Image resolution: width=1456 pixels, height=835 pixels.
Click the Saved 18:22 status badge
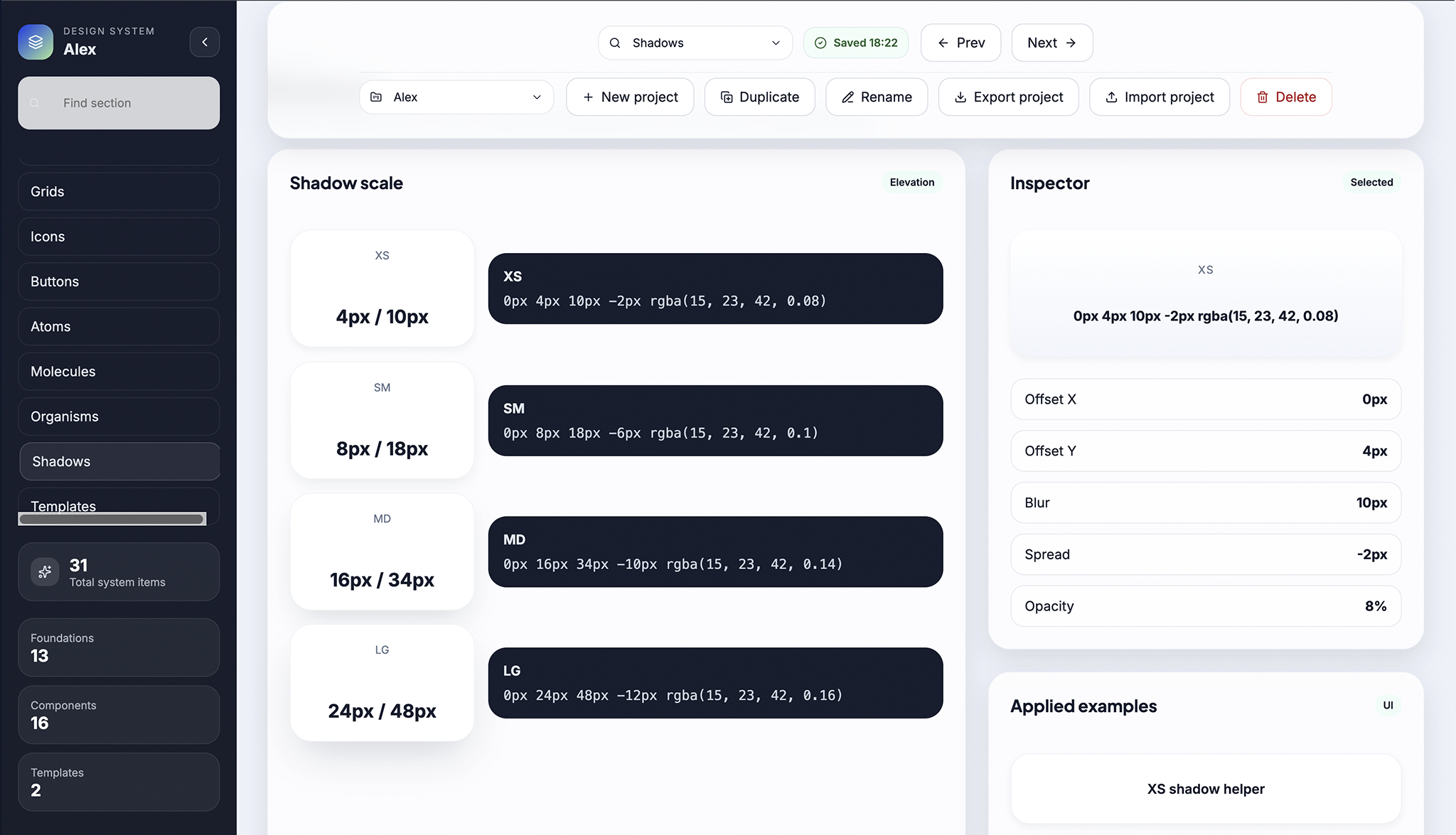click(x=856, y=43)
